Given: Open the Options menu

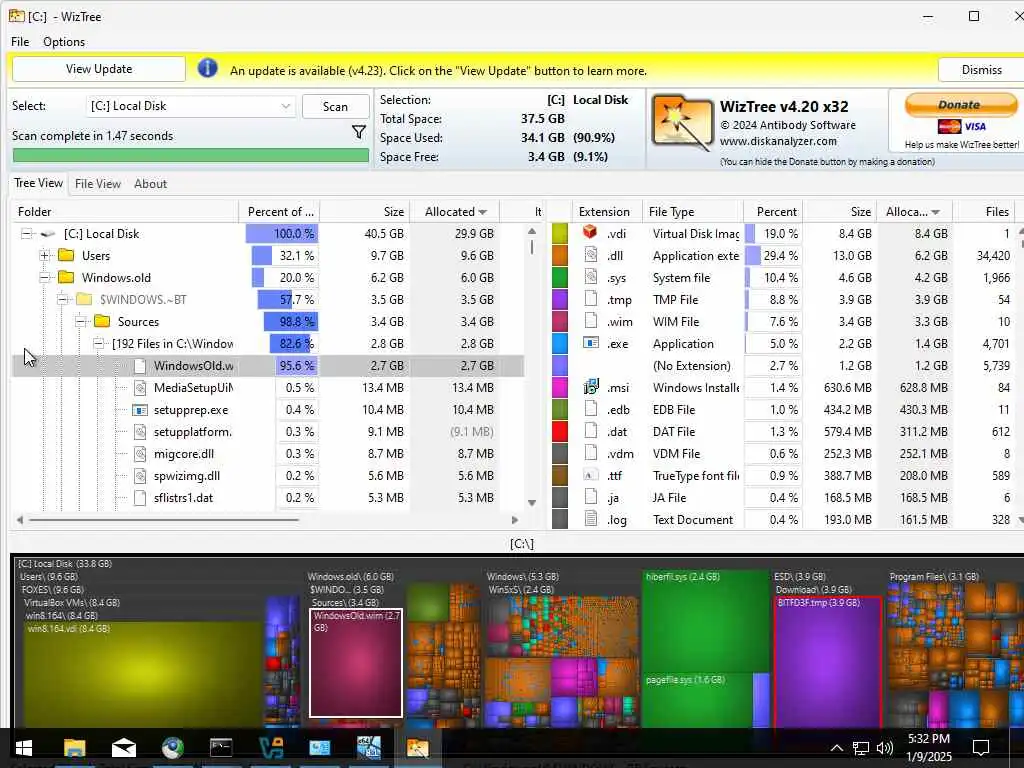Looking at the screenshot, I should (x=63, y=41).
